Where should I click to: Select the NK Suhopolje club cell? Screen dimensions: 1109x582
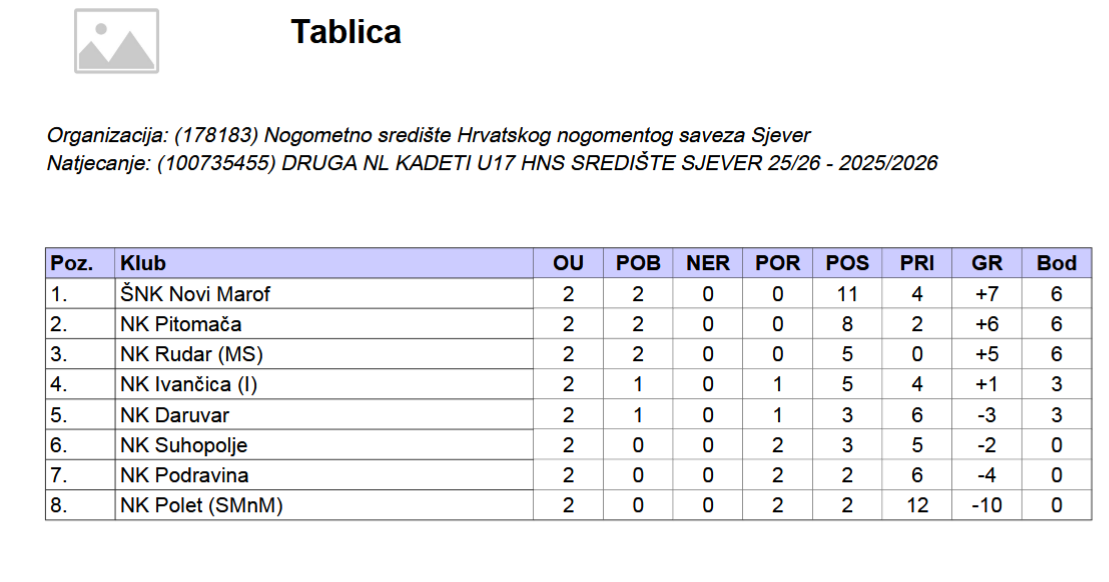pyautogui.click(x=324, y=445)
